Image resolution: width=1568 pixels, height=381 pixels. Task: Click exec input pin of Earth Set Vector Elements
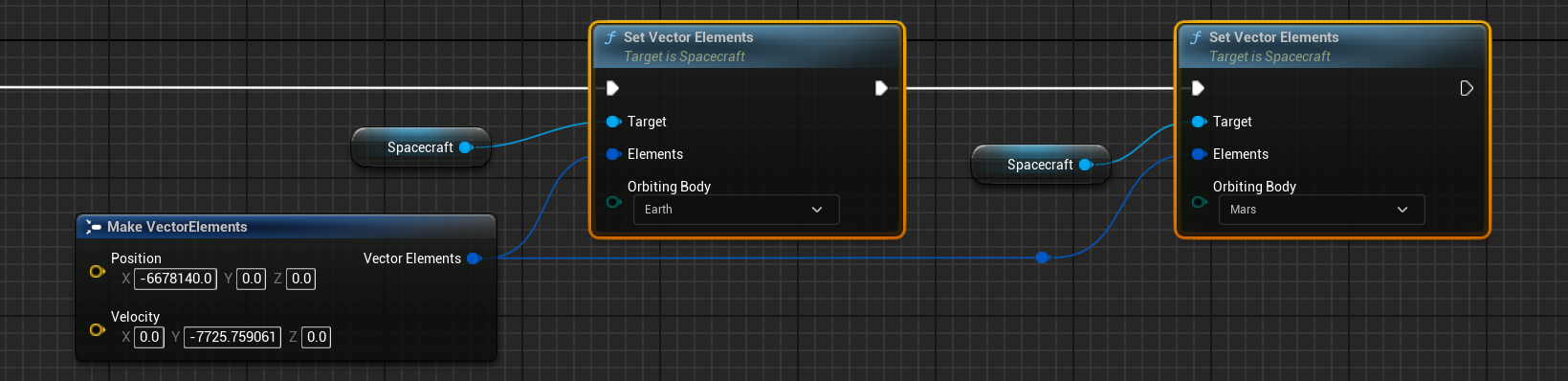612,88
